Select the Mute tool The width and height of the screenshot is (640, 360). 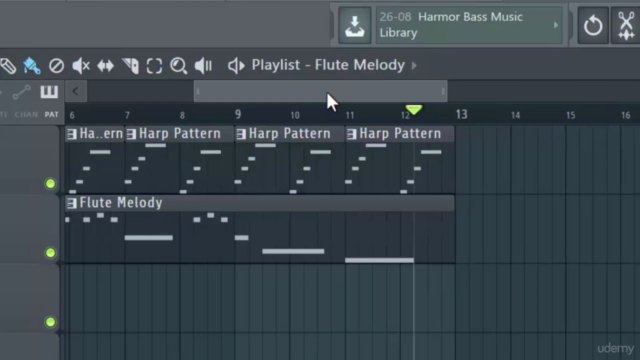pos(81,66)
